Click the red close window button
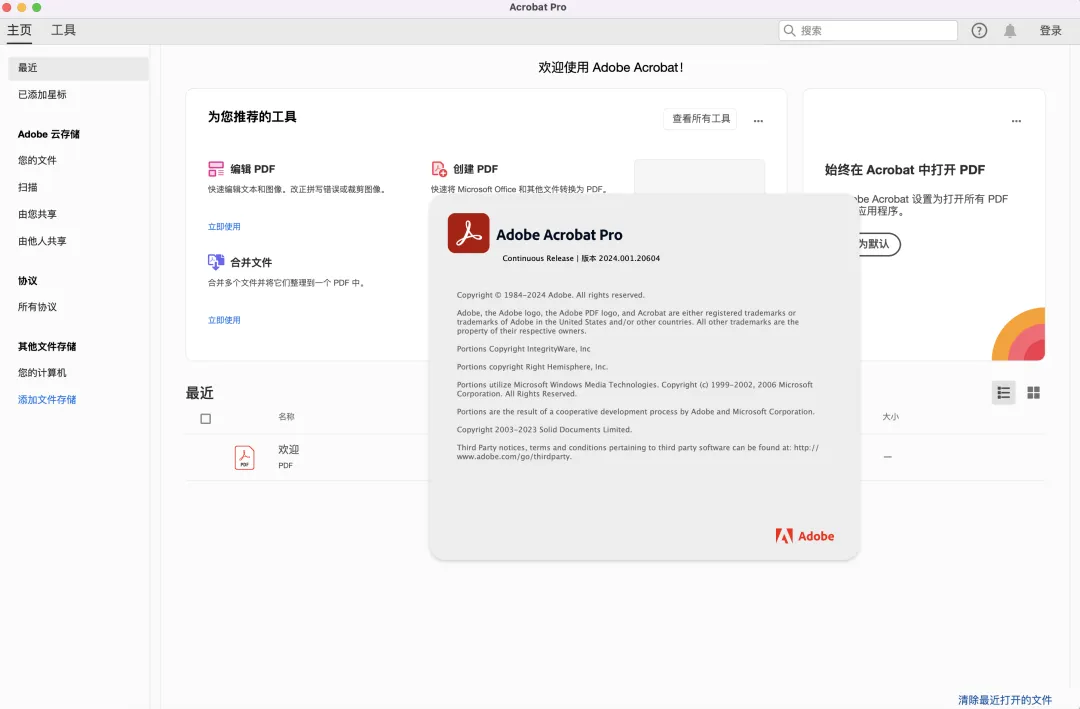The height and width of the screenshot is (709, 1080). click(x=7, y=7)
